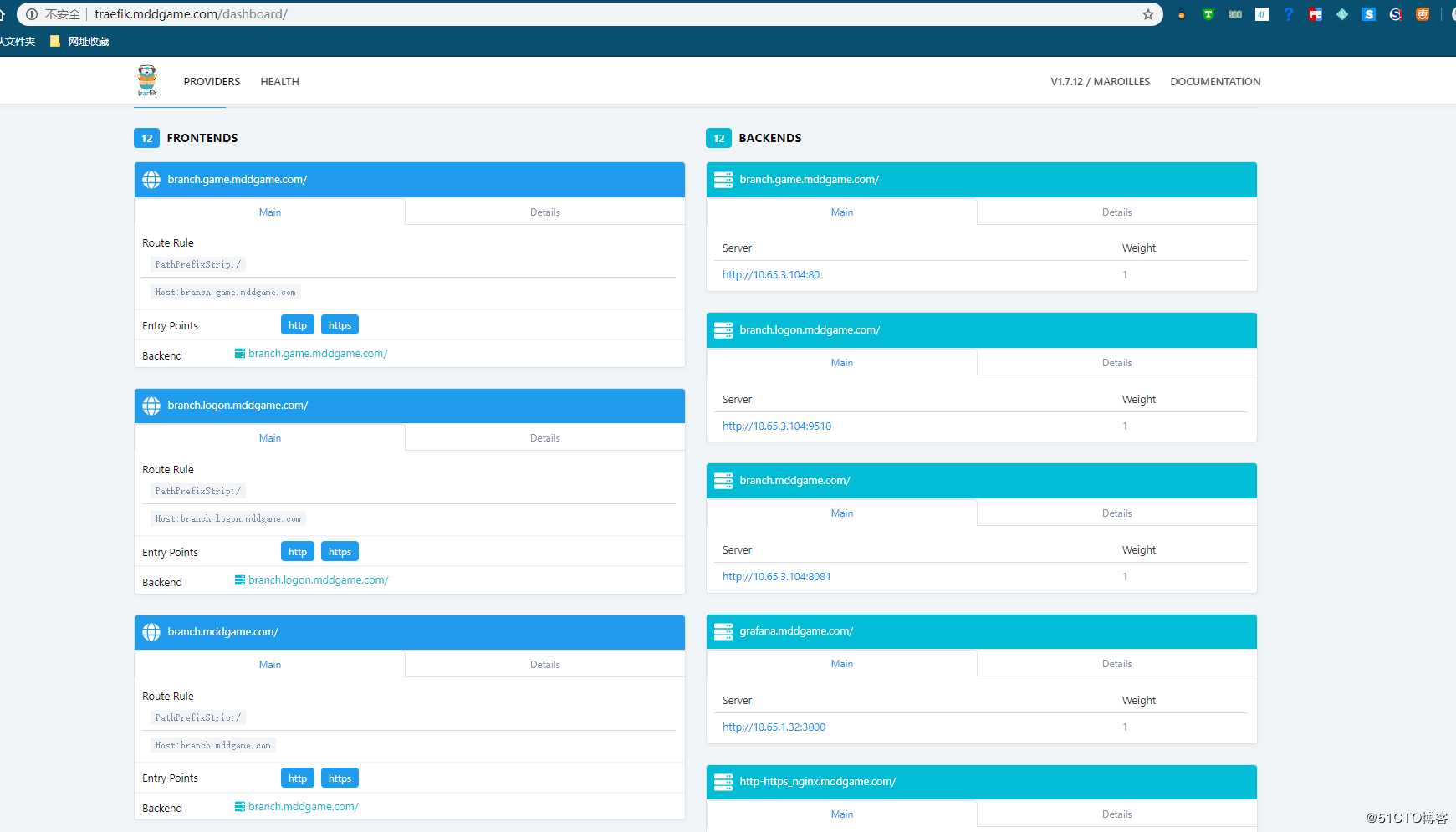This screenshot has width=1456, height=832.
Task: Select Main tab of branch.mddgame.com frontend
Action: pyautogui.click(x=269, y=664)
